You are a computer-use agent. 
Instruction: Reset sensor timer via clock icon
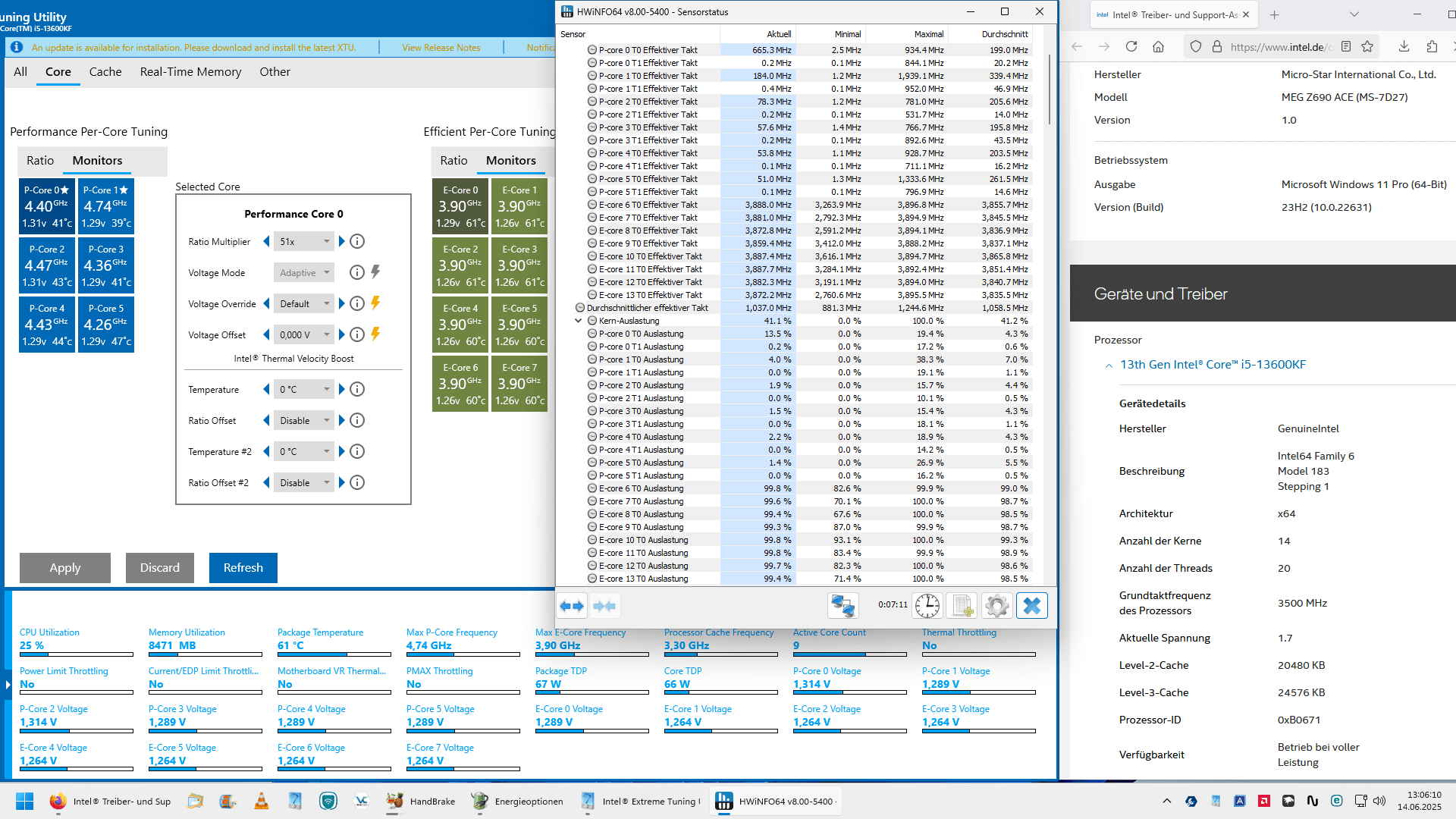click(x=927, y=606)
